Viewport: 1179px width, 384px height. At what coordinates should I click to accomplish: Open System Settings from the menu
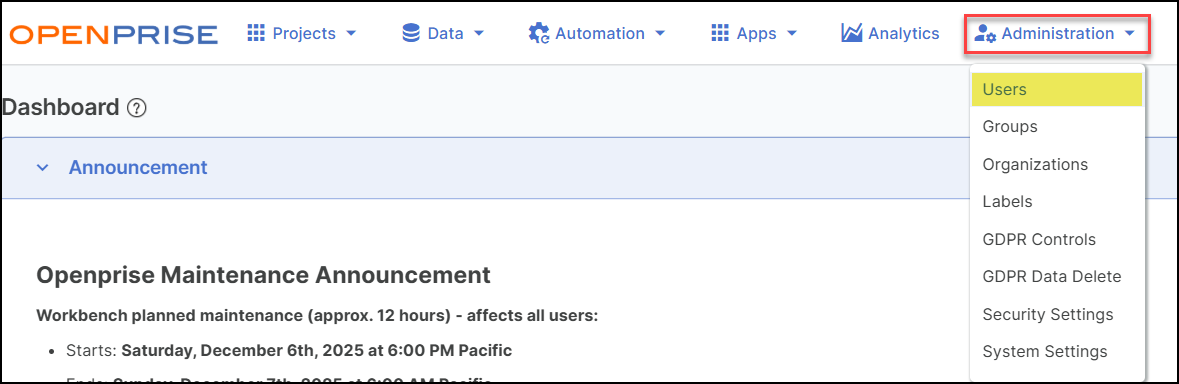click(x=1057, y=351)
